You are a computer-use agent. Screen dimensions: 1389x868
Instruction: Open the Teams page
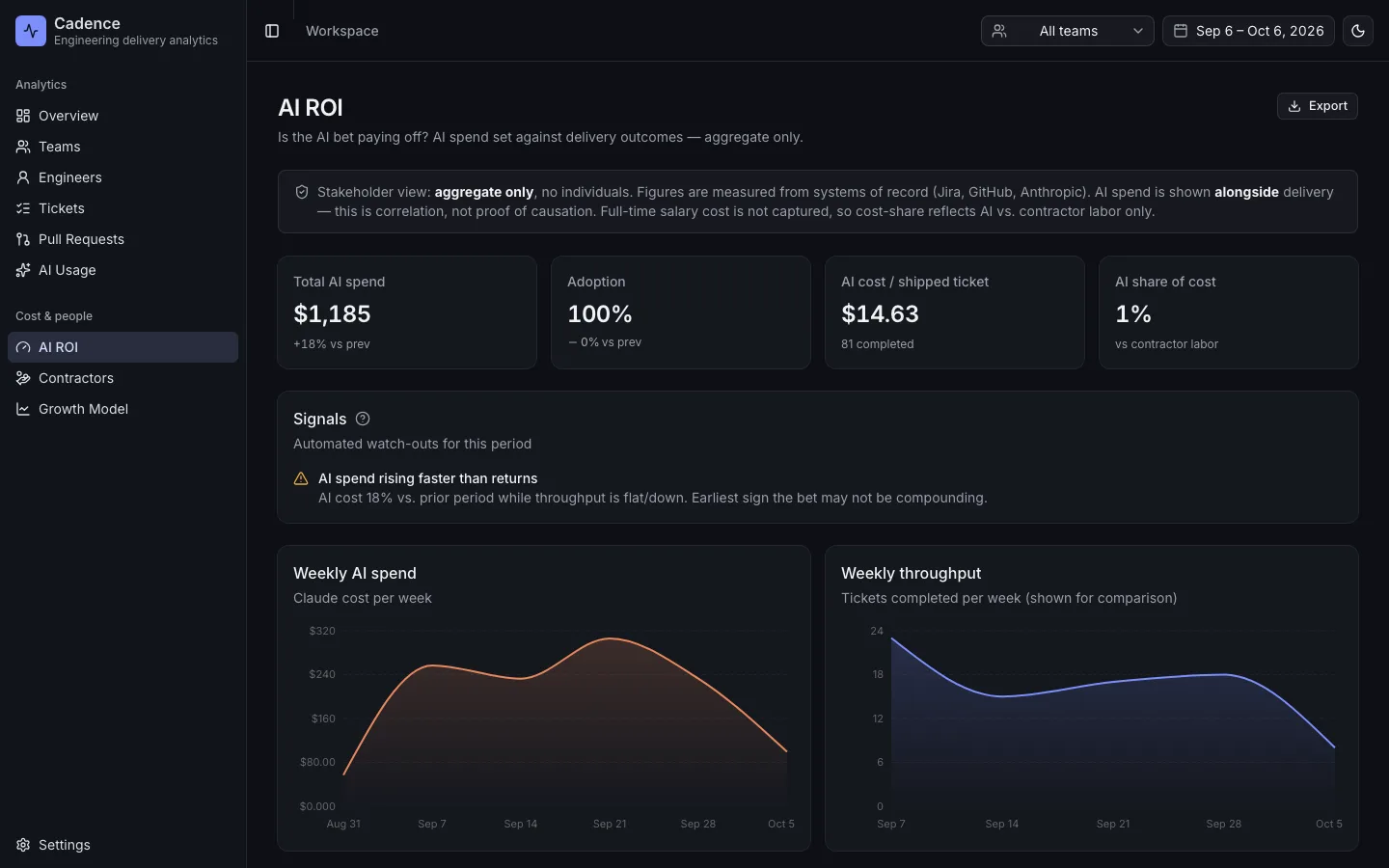[x=123, y=147]
